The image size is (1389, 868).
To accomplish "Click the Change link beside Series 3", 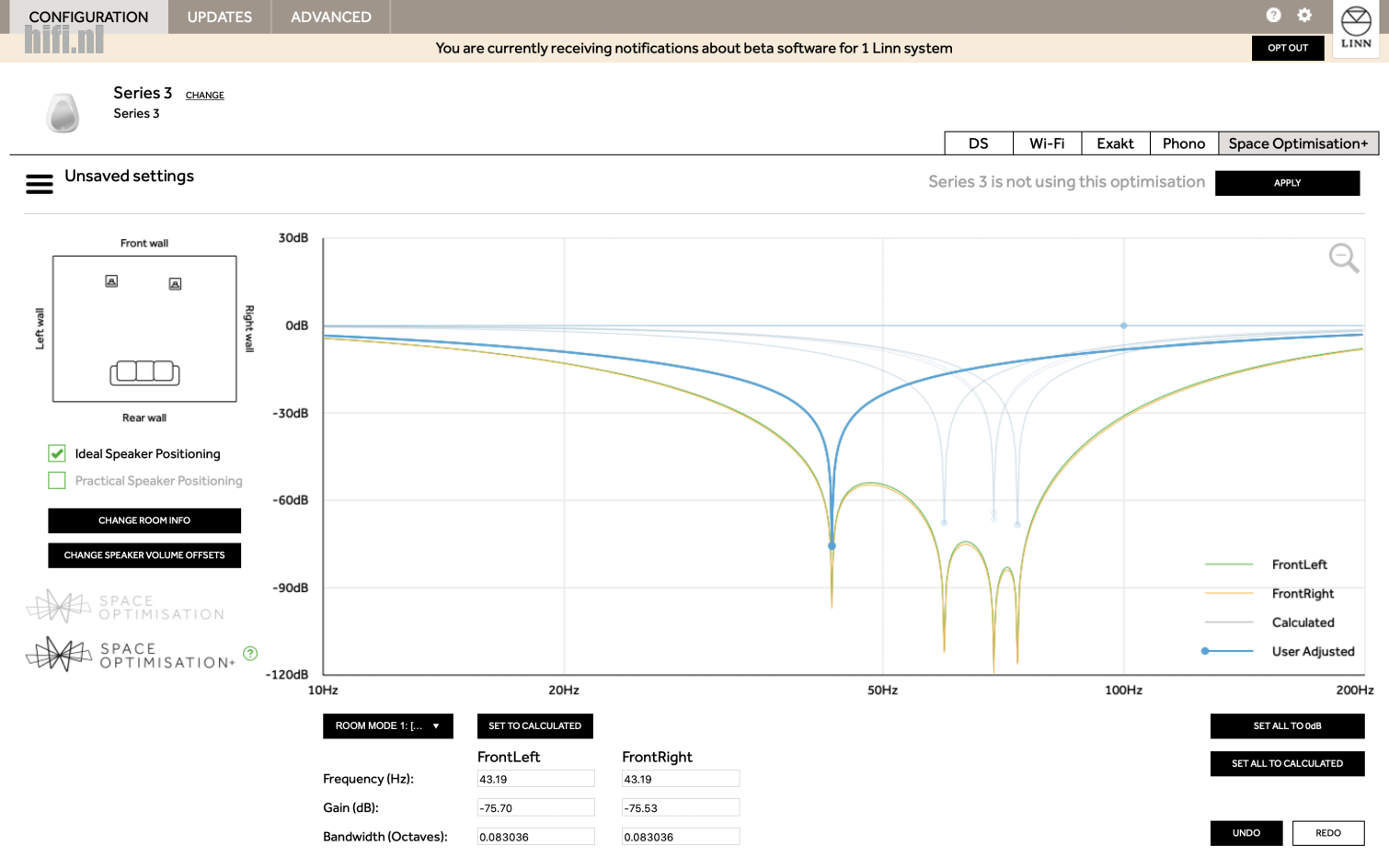I will pos(205,96).
